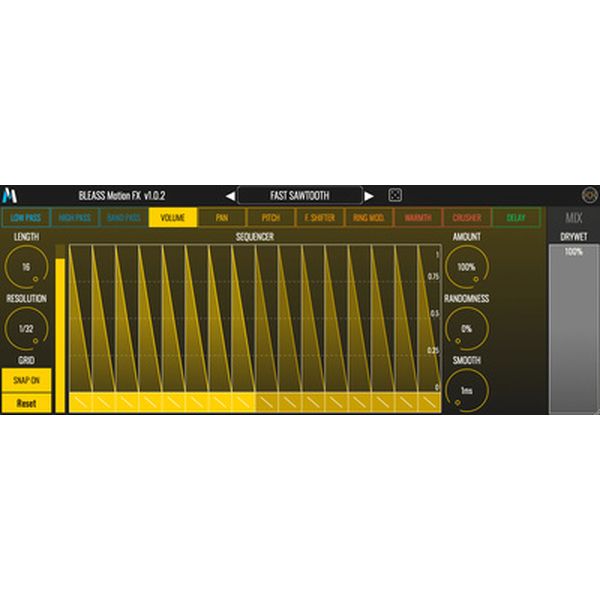Go to next preset with right arrow
Screen dimensions: 600x600
tap(369, 196)
